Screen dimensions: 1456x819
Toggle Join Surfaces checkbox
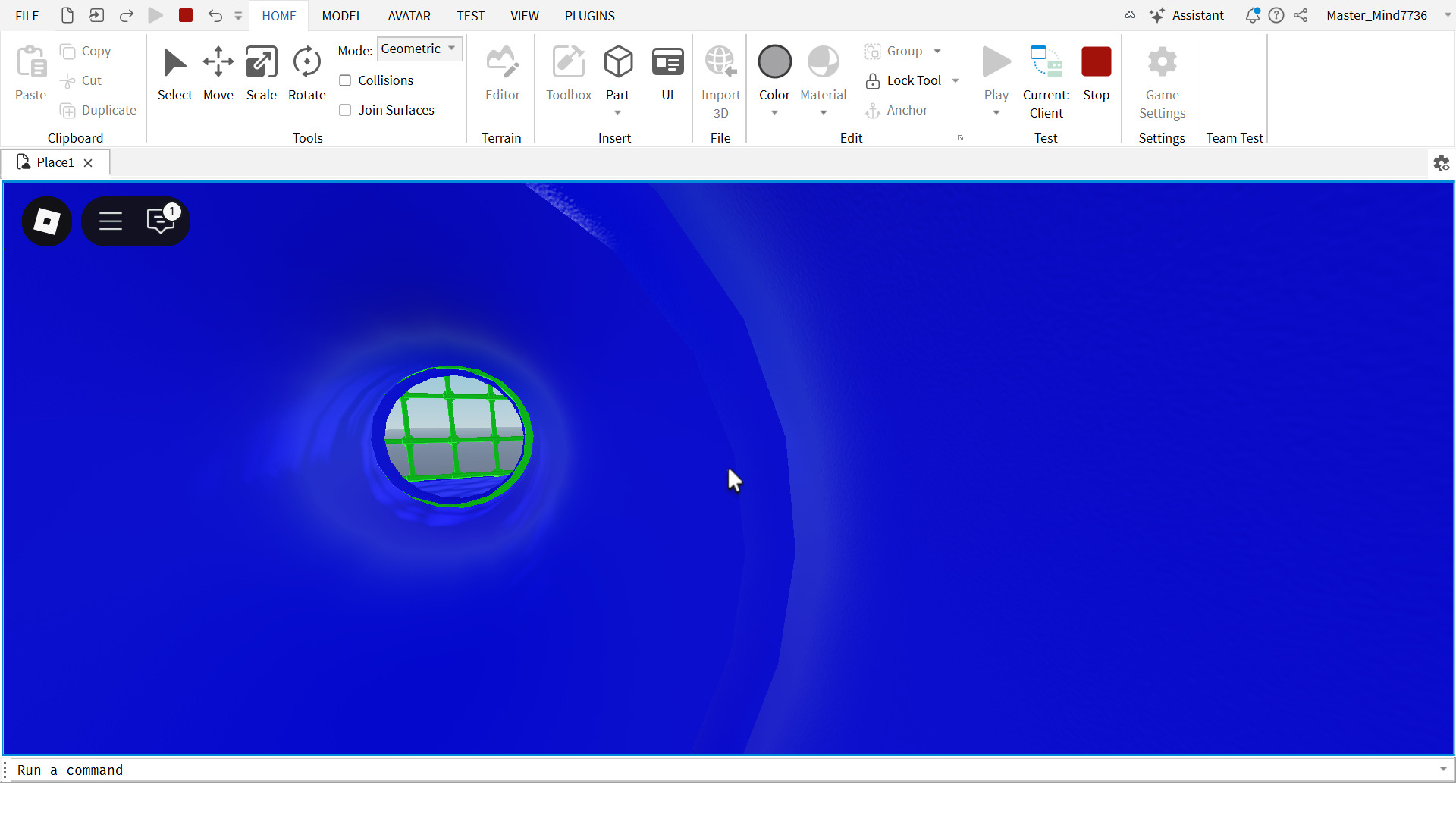(345, 110)
